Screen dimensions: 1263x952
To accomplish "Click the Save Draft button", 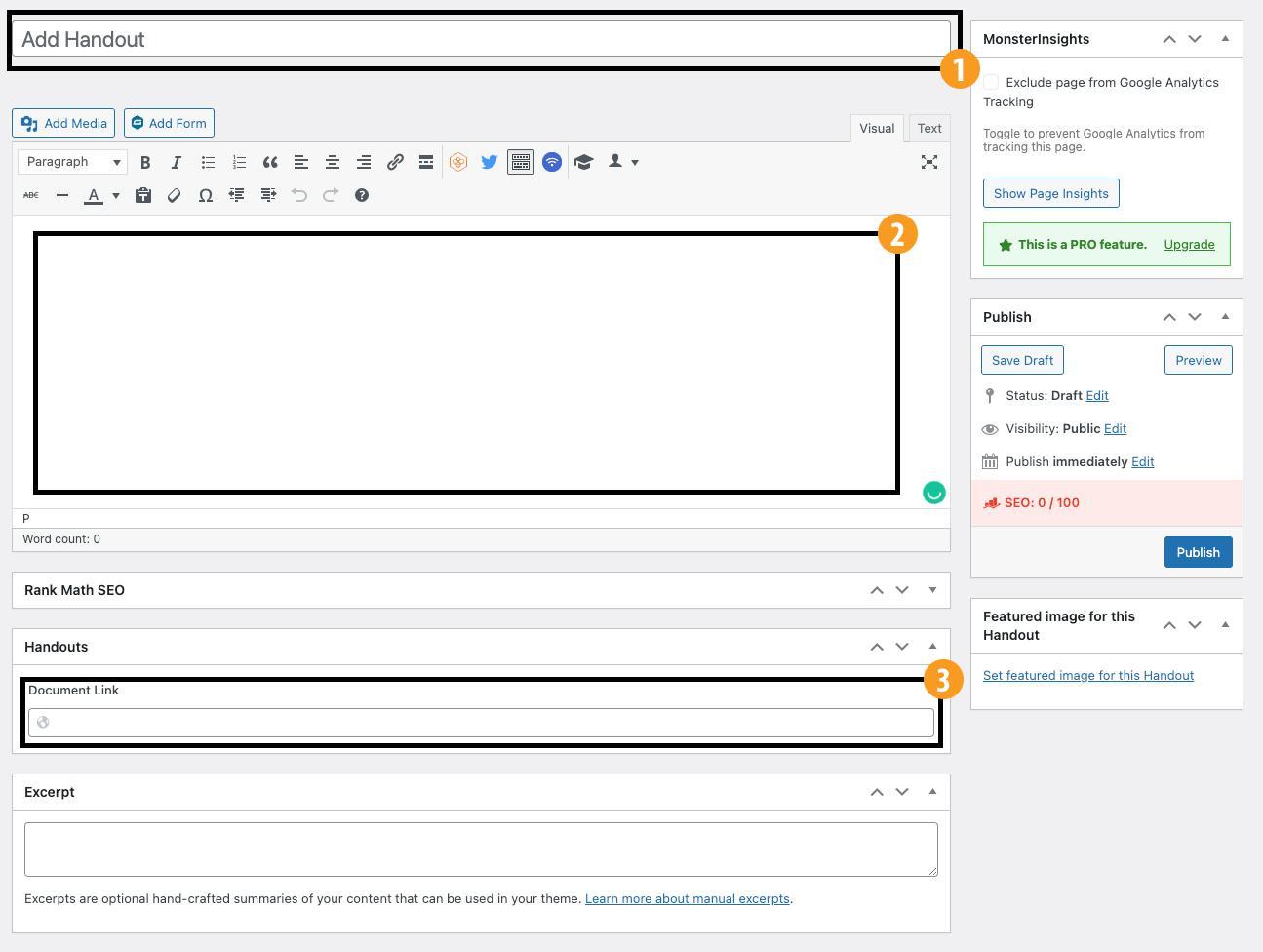I will click(x=1022, y=360).
